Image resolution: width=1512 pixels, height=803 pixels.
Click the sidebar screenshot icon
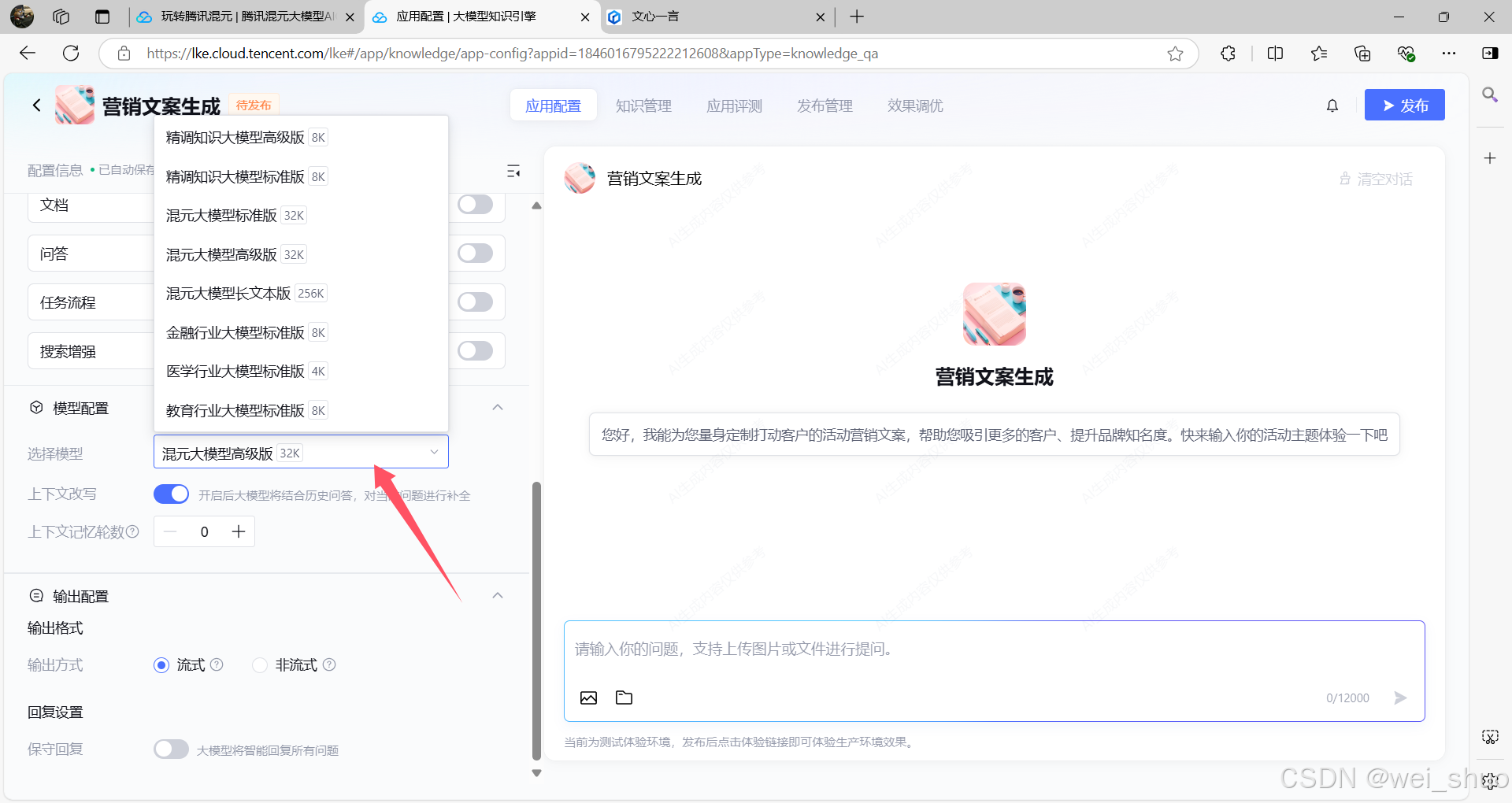coord(1490,737)
